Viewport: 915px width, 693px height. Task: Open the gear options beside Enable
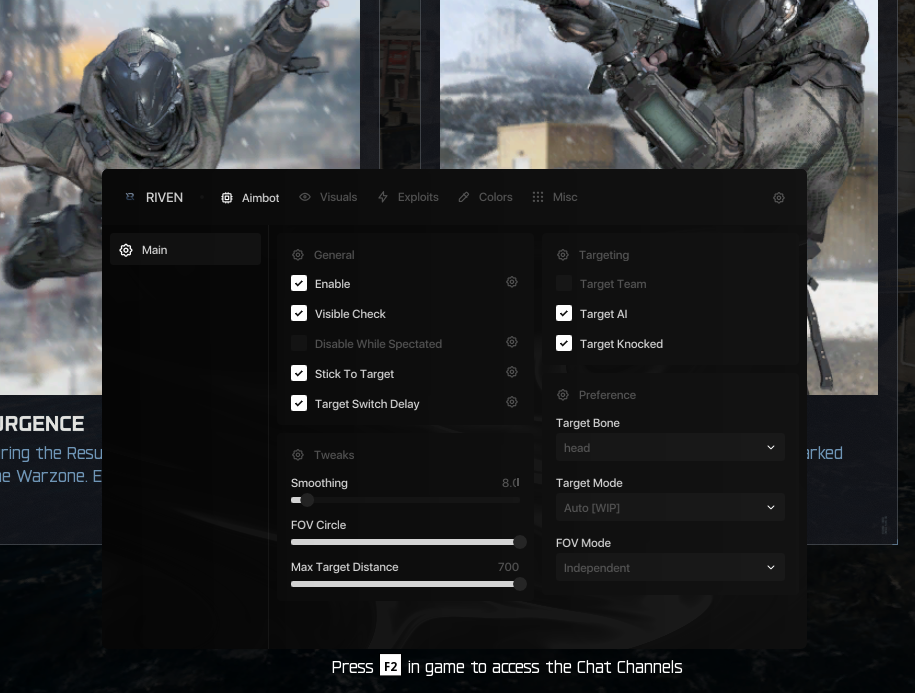click(x=512, y=282)
